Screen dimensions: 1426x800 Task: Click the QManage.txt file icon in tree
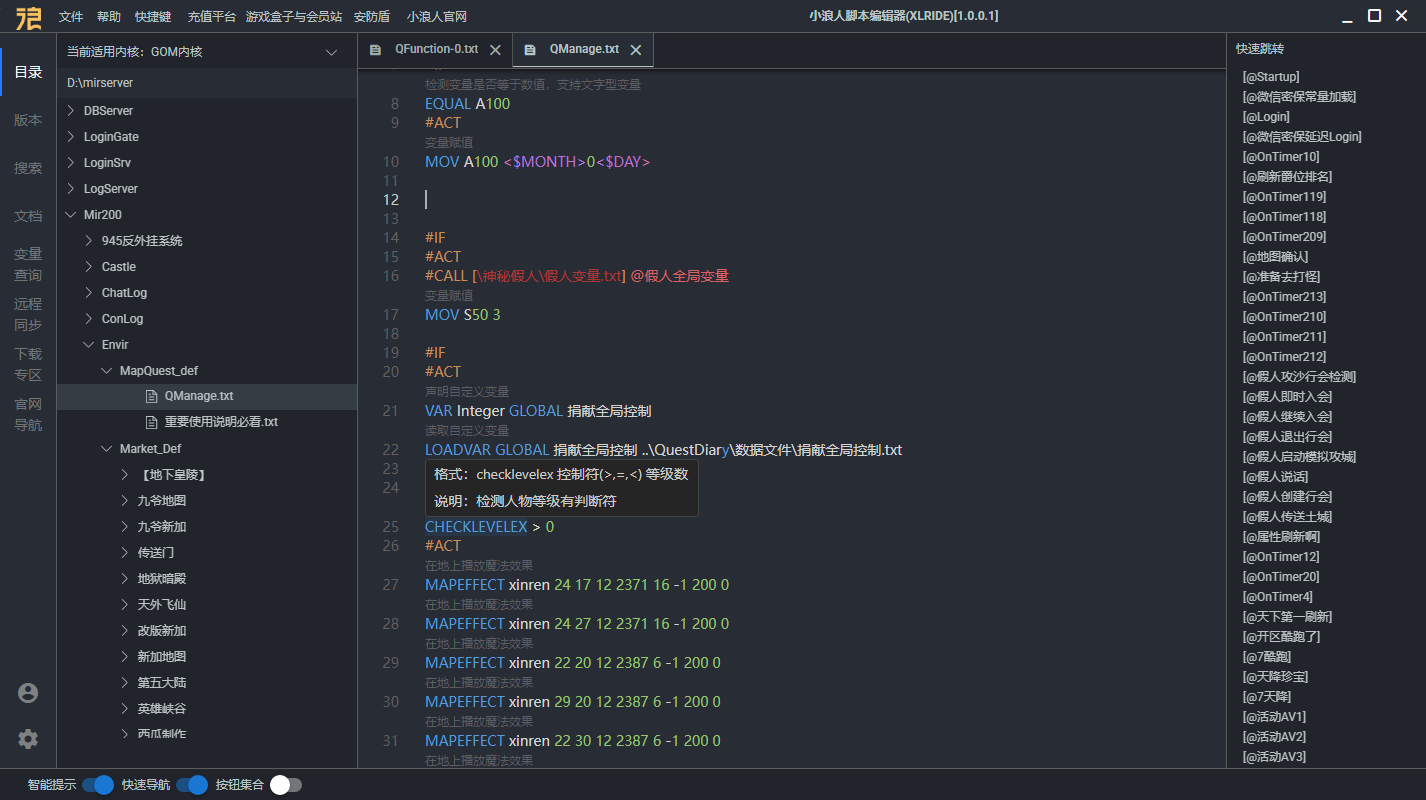pos(152,396)
